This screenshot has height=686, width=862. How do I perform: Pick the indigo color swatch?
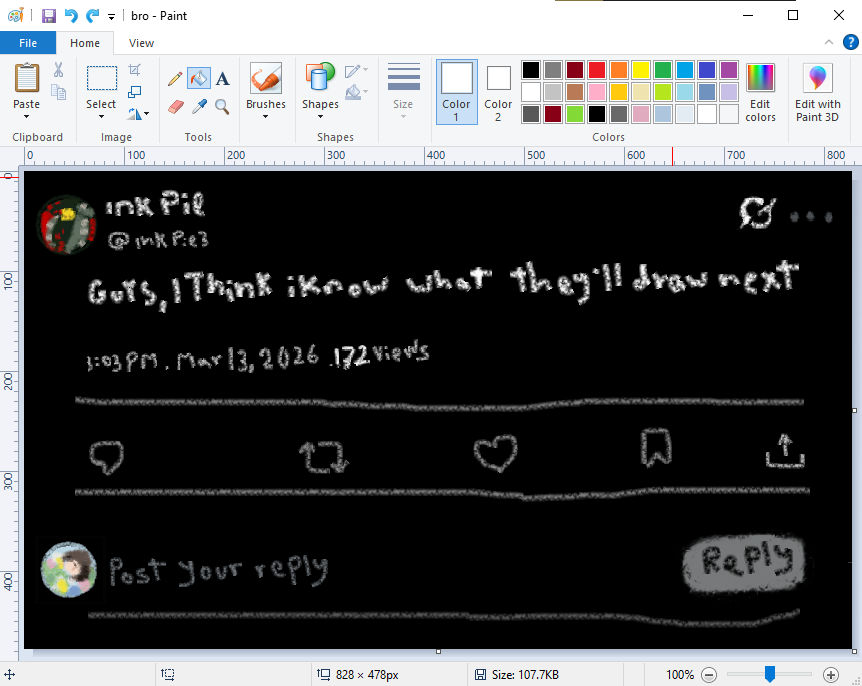[x=707, y=70]
